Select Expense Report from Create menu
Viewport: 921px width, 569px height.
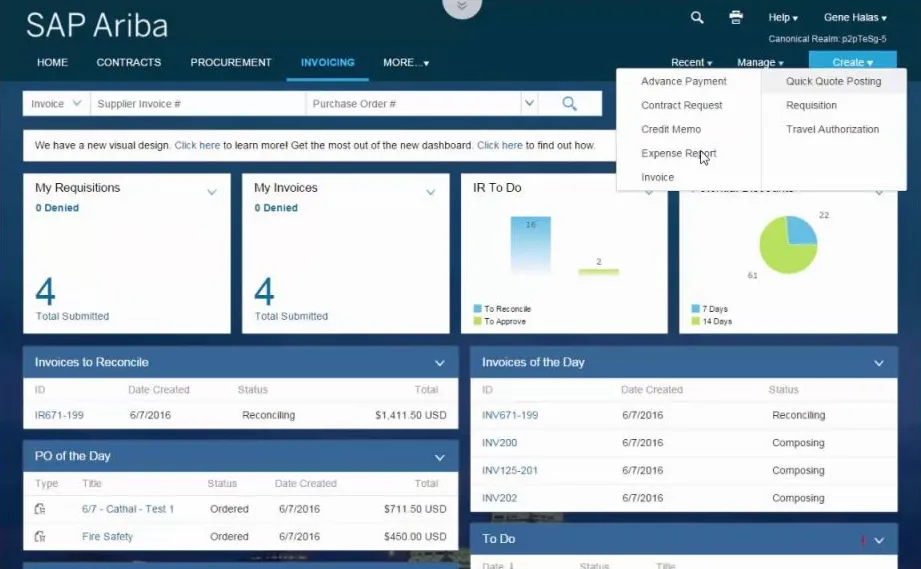[x=678, y=153]
